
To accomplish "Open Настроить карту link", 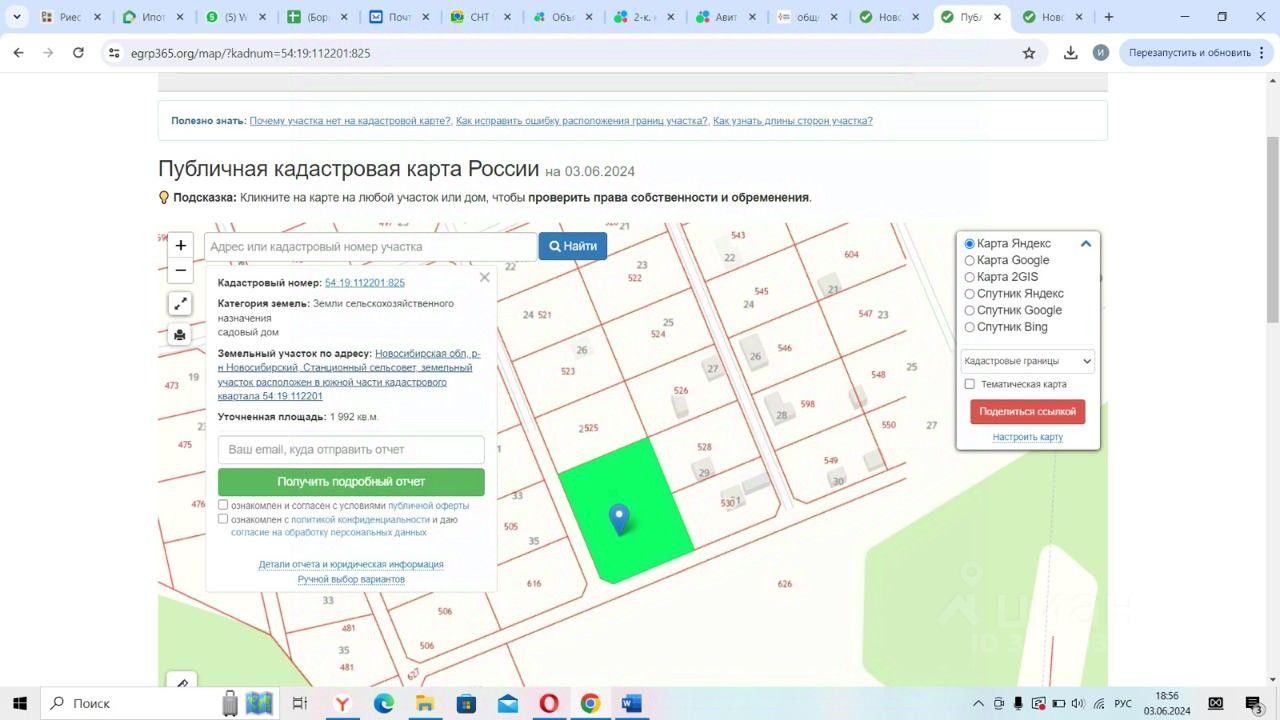I will 1027,437.
